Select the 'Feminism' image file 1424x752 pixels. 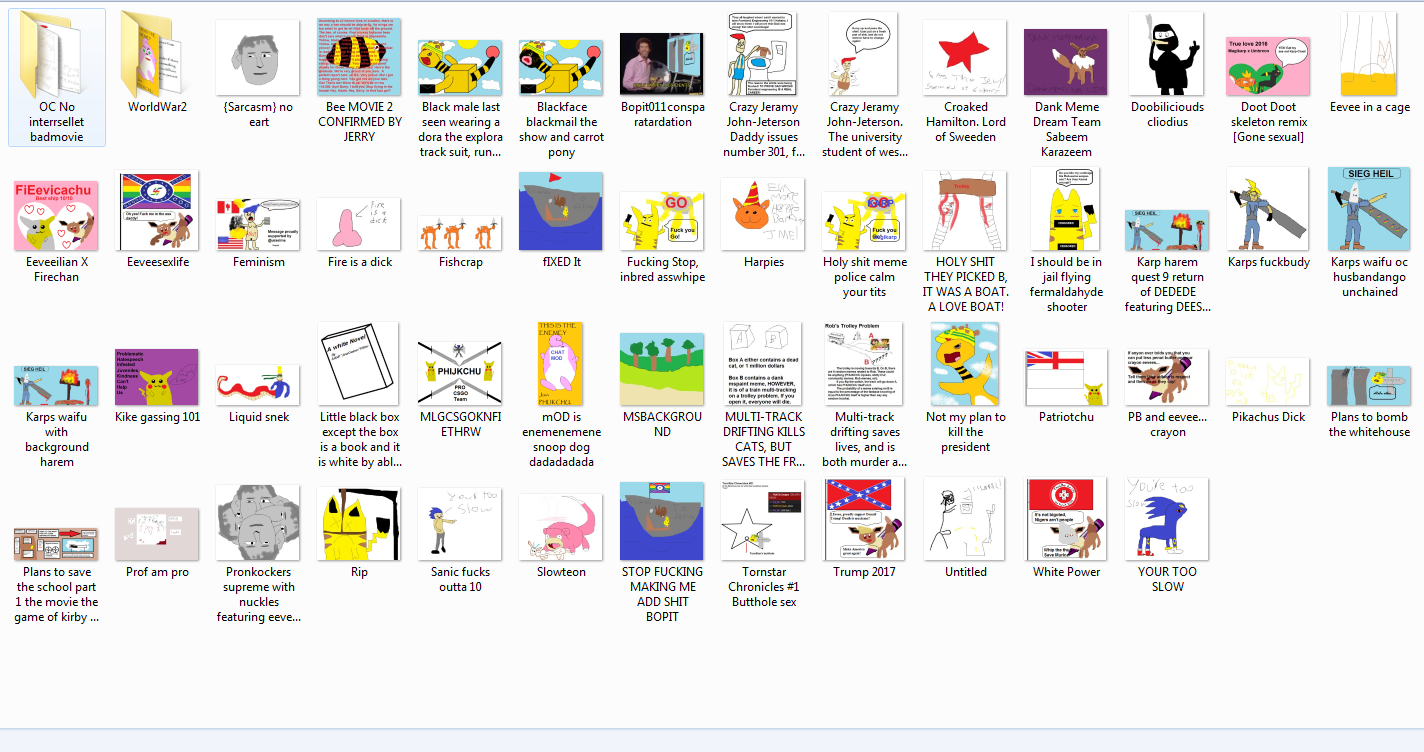258,223
